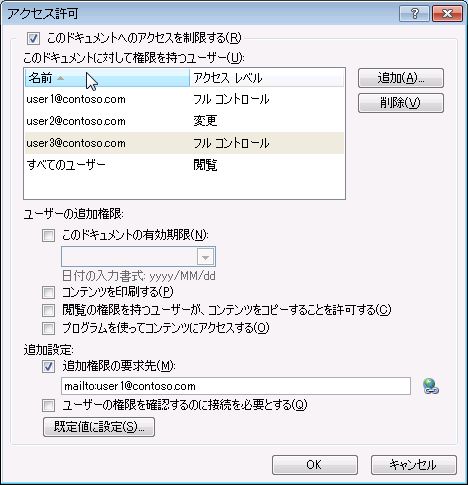This screenshot has height=485, width=468.
Task: Select user3@contoso.com row
Action: click(x=184, y=143)
